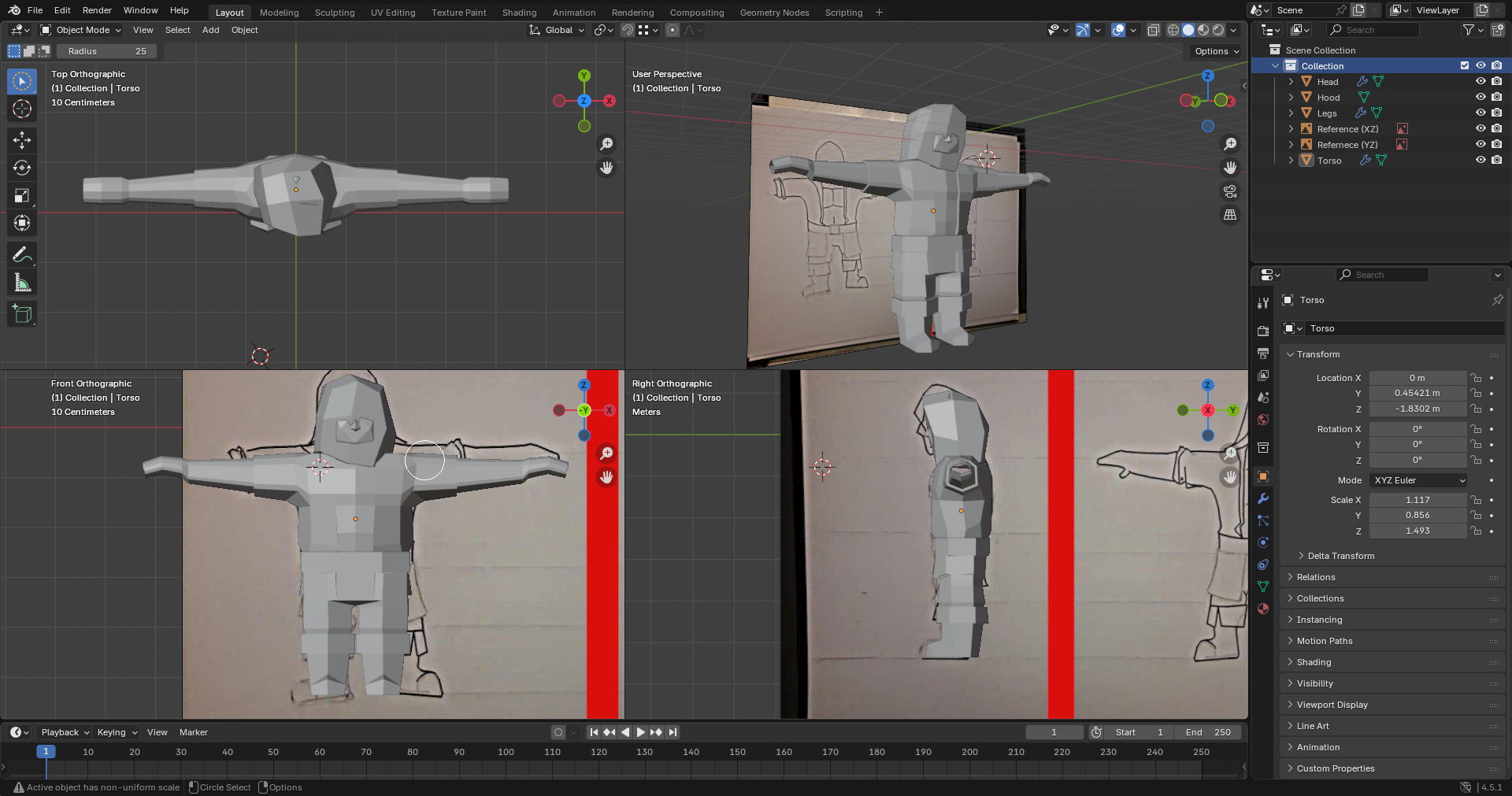Open the Playback dropdown in the timeline
This screenshot has height=796, width=1512.
pos(65,732)
